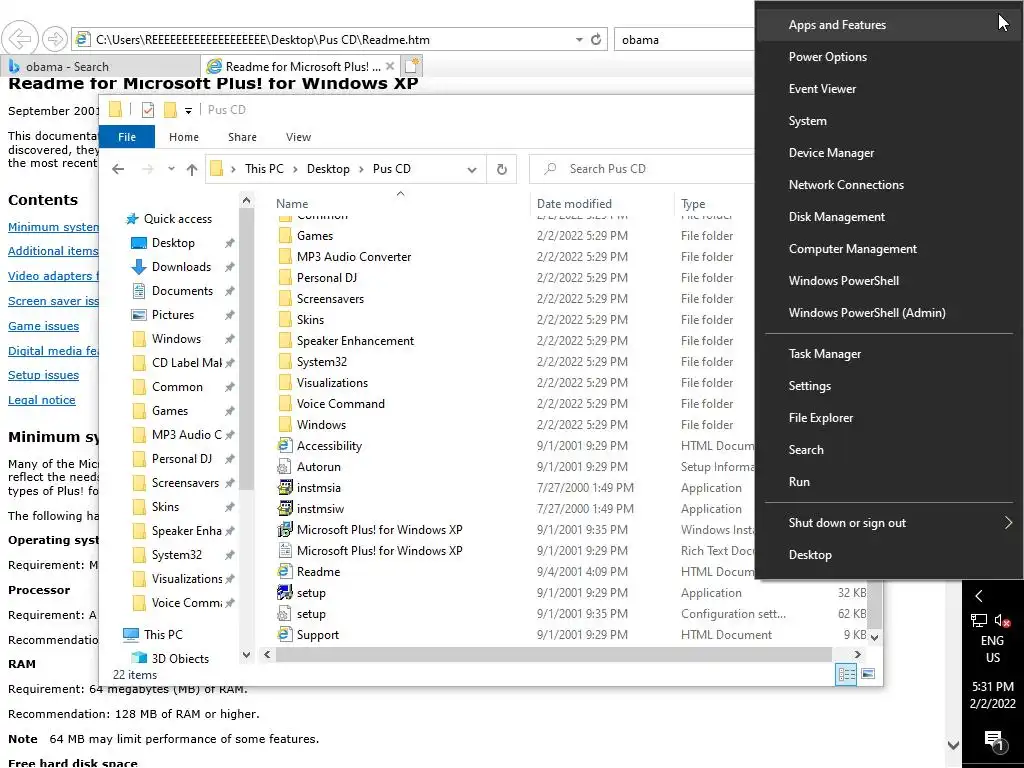
Task: Refresh the Pus CD folder view
Action: (x=502, y=169)
